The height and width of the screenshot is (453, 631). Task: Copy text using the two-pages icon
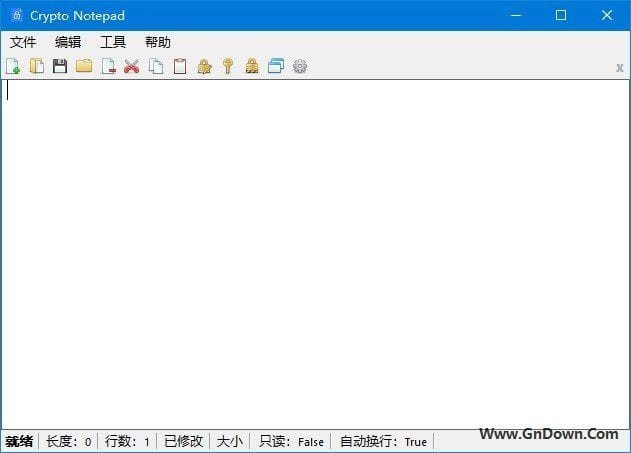(156, 66)
